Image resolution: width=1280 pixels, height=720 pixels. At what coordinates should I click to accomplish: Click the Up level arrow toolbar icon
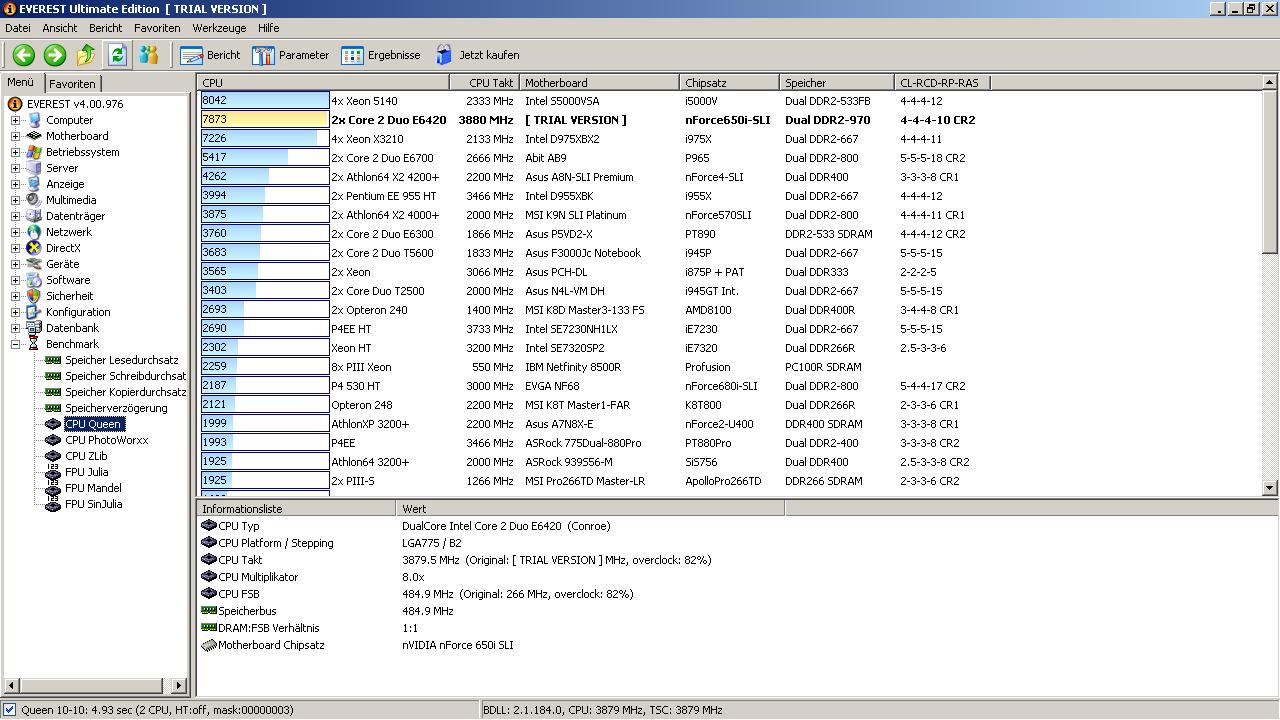pos(86,55)
